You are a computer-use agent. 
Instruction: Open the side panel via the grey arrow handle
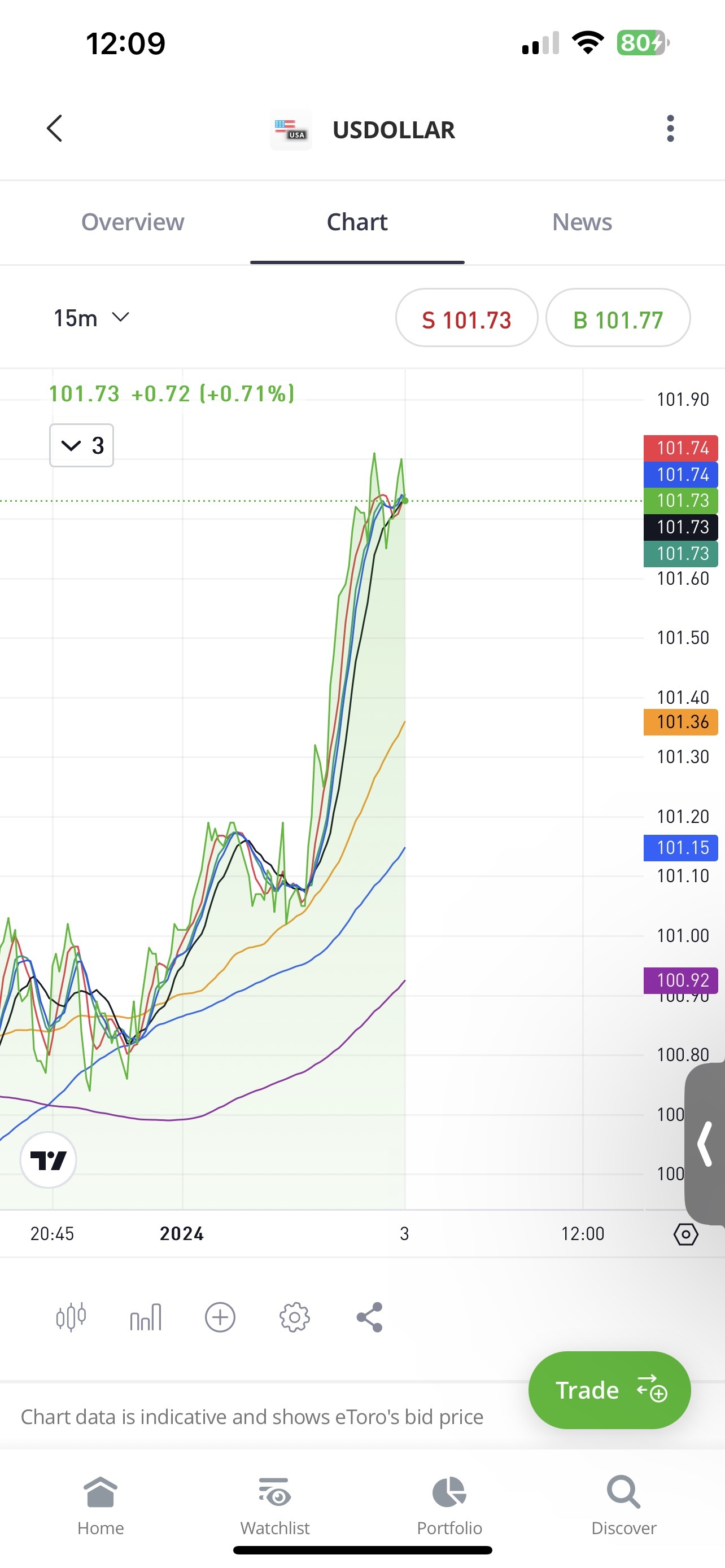pyautogui.click(x=705, y=1144)
